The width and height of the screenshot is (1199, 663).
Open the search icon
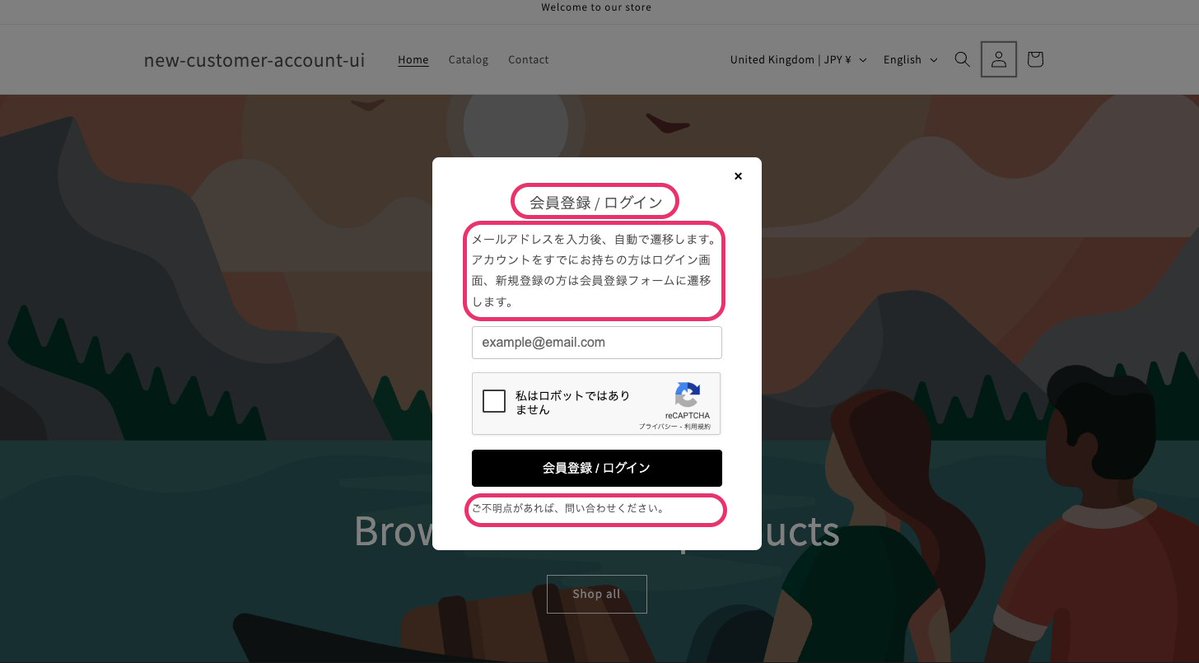click(x=961, y=59)
